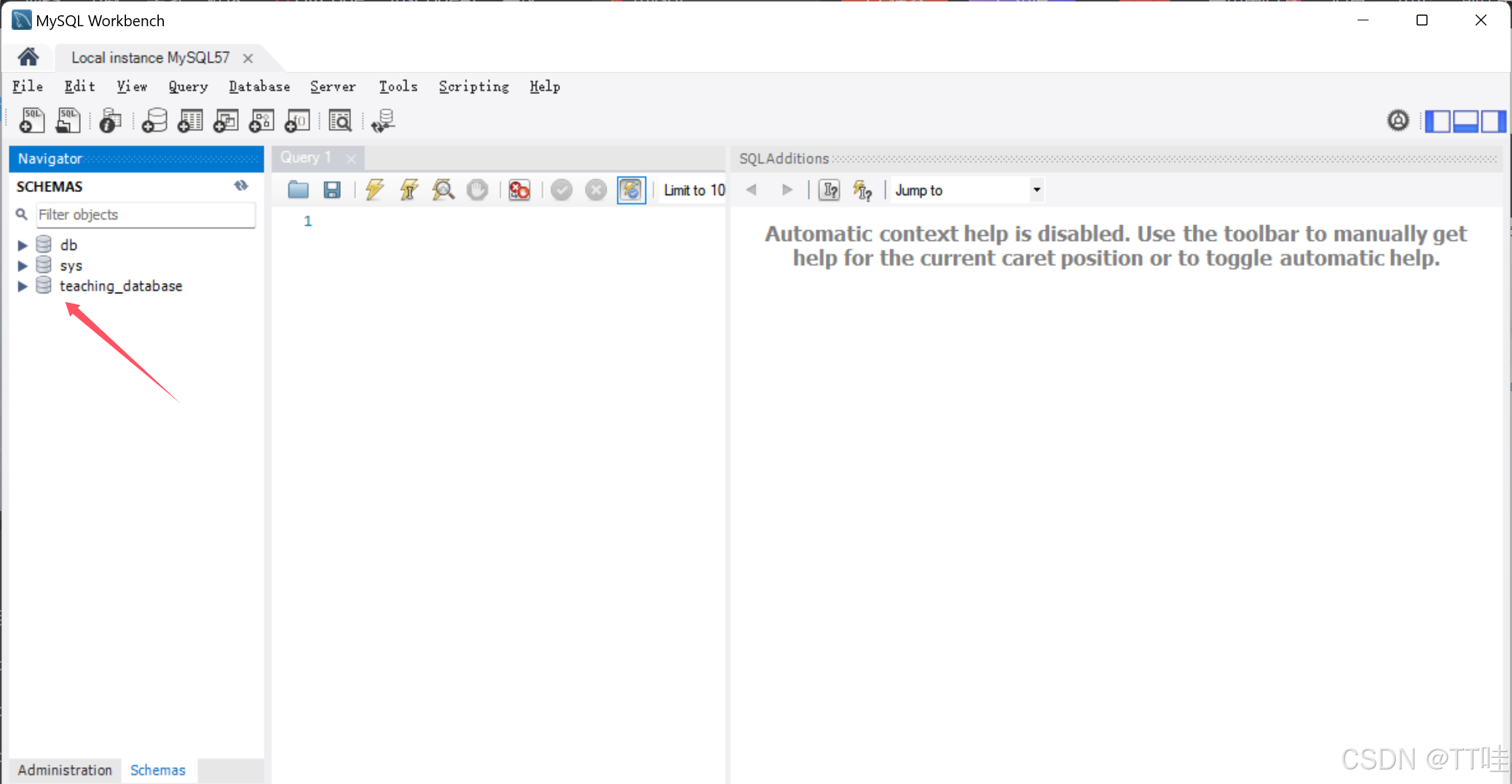Select the teaching_database schema

tap(121, 286)
